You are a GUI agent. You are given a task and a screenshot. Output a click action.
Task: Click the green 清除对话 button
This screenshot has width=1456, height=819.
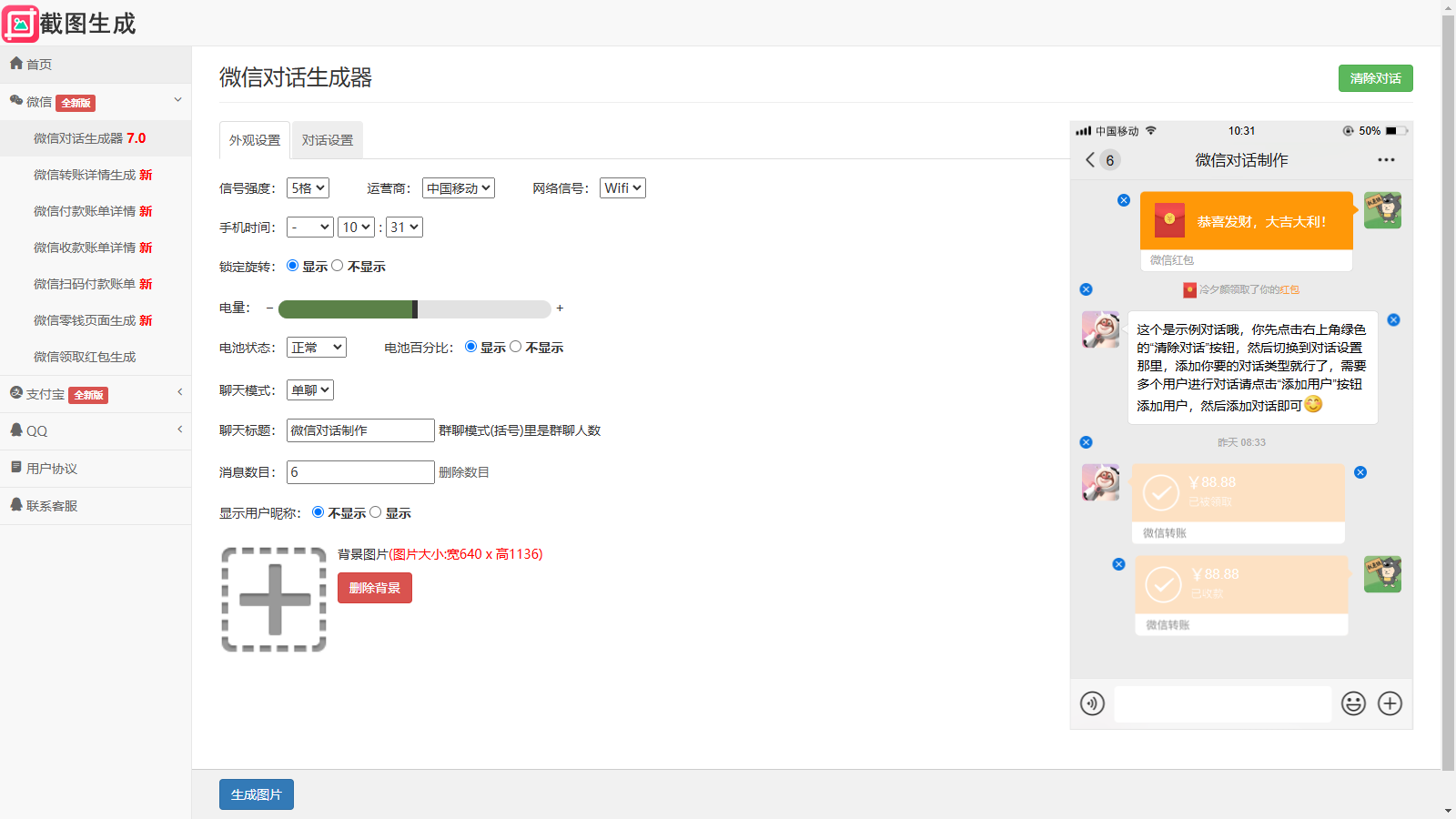1375,78
